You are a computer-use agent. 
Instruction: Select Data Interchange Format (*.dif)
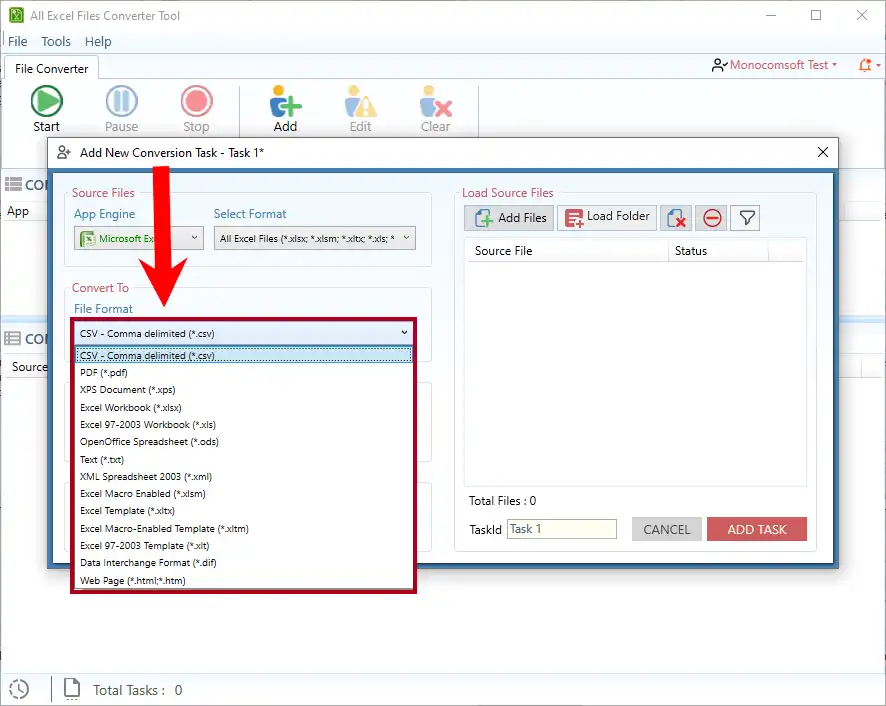pyautogui.click(x=244, y=562)
